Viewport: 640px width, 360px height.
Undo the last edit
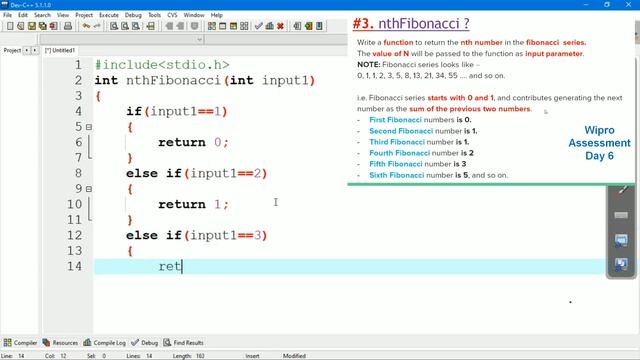86,26
